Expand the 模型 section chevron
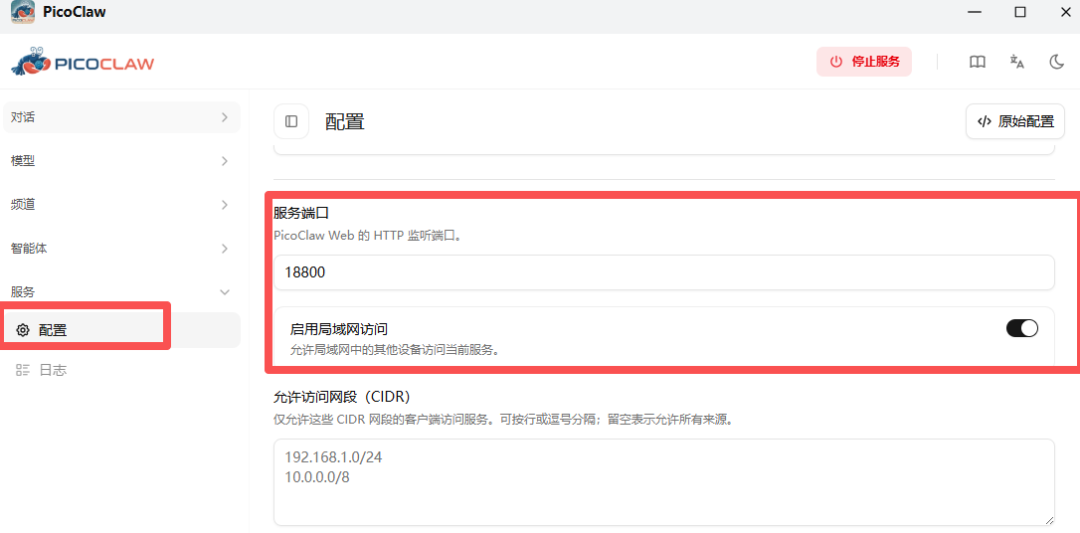1080x533 pixels. coord(225,161)
